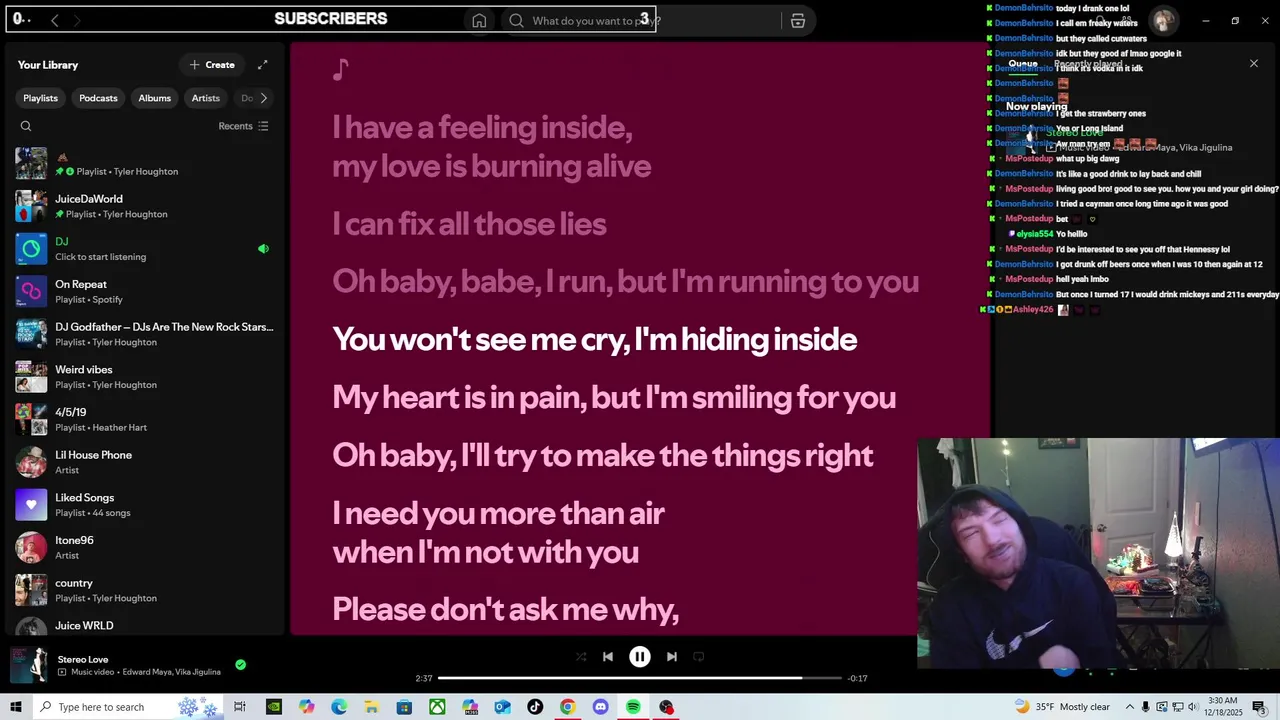Viewport: 1280px width, 720px height.
Task: Open the DJ Godfather playlist
Action: click(145, 334)
